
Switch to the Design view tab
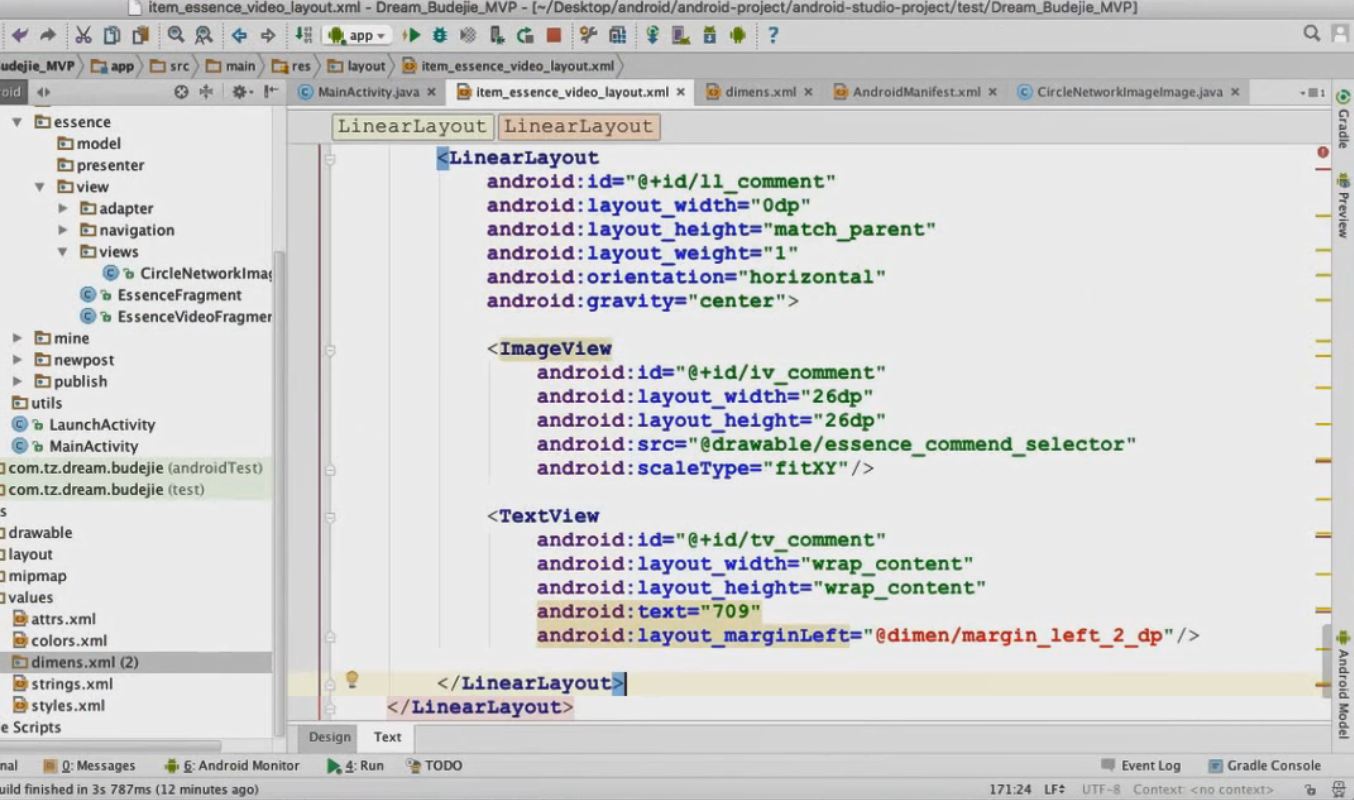[x=330, y=737]
